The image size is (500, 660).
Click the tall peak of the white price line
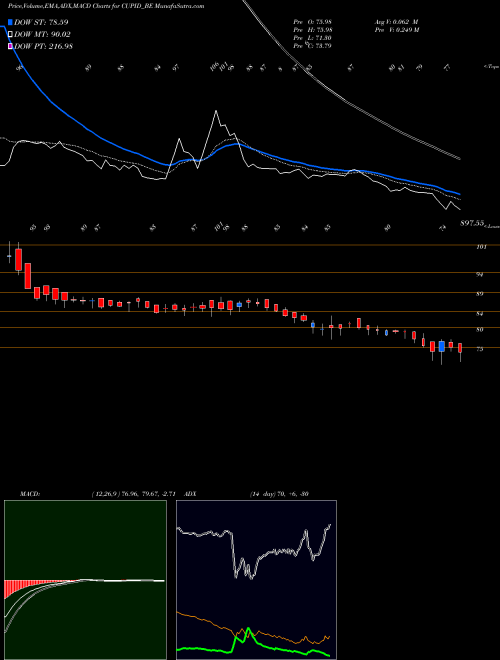click(x=216, y=113)
